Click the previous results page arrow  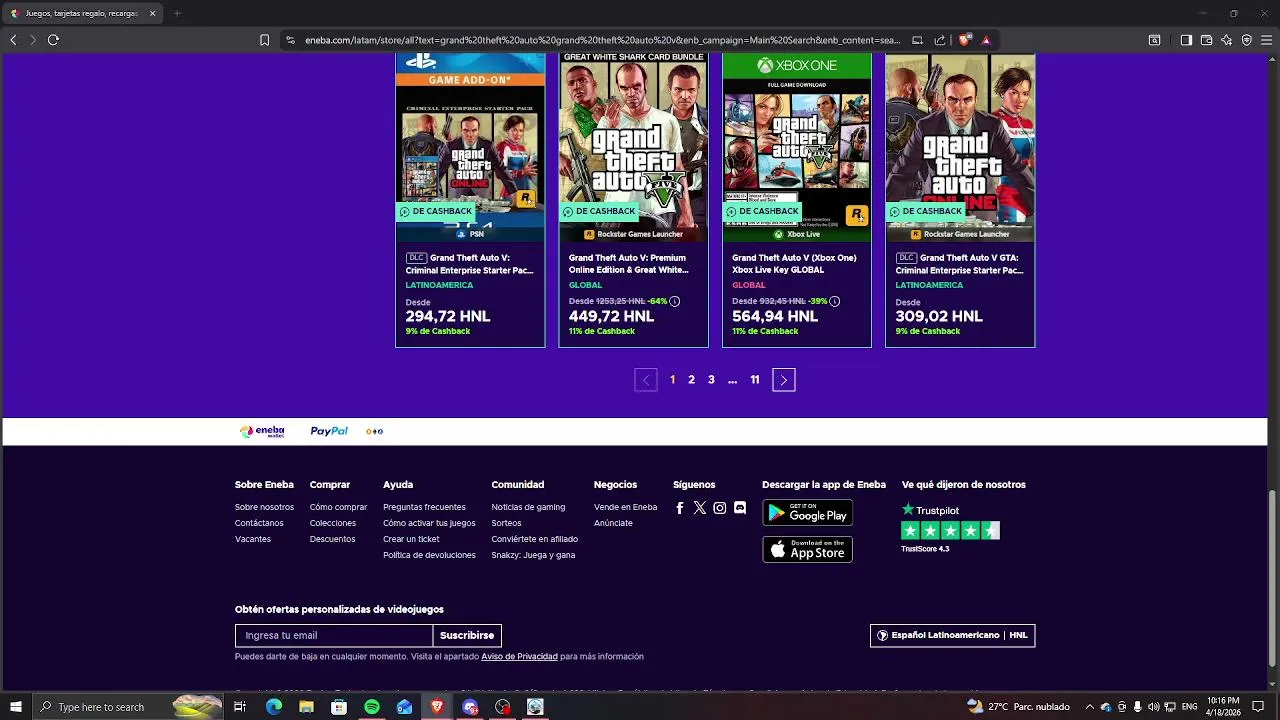(646, 380)
